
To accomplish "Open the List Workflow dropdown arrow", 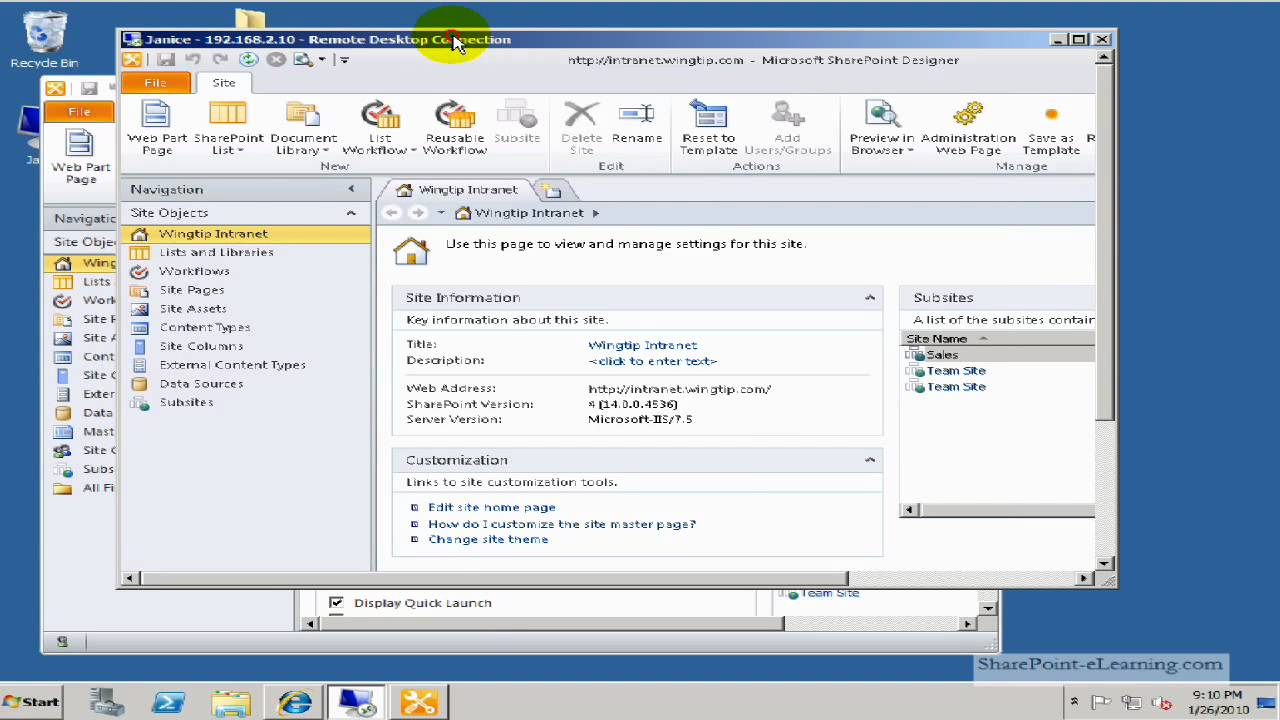I will (x=413, y=151).
